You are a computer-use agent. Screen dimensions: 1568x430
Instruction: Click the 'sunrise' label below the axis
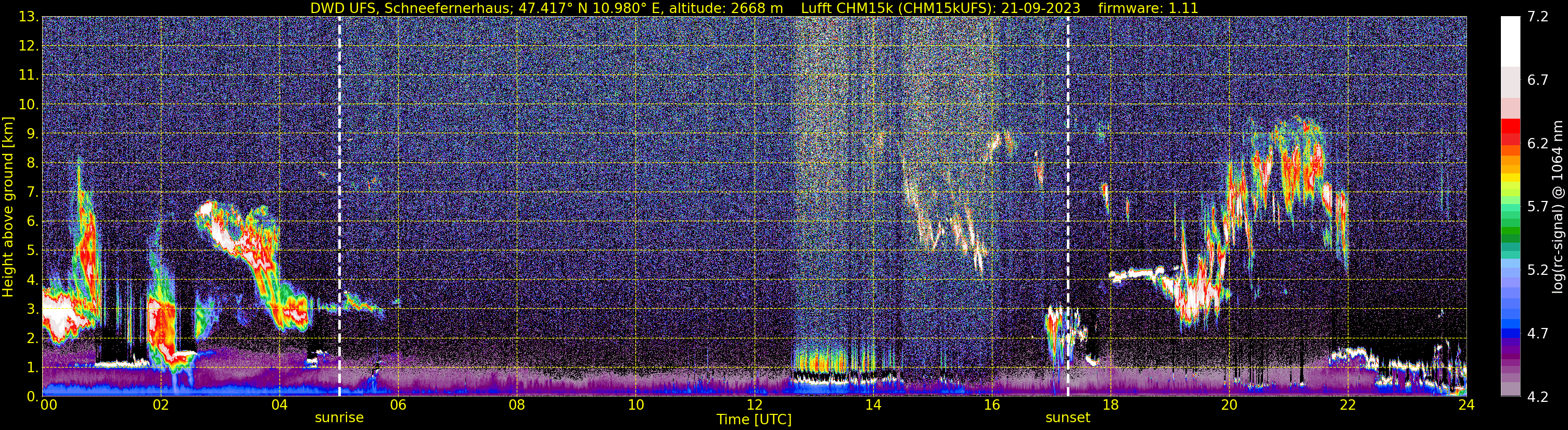[339, 417]
